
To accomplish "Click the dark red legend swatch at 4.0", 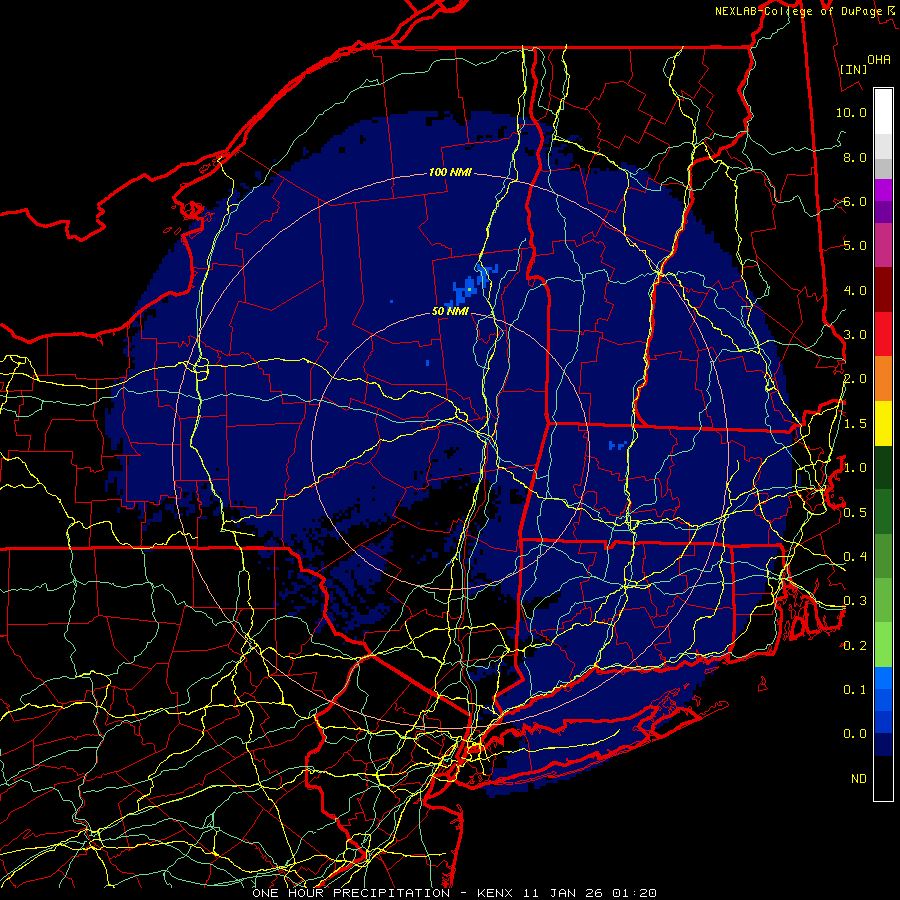I will coord(883,290).
